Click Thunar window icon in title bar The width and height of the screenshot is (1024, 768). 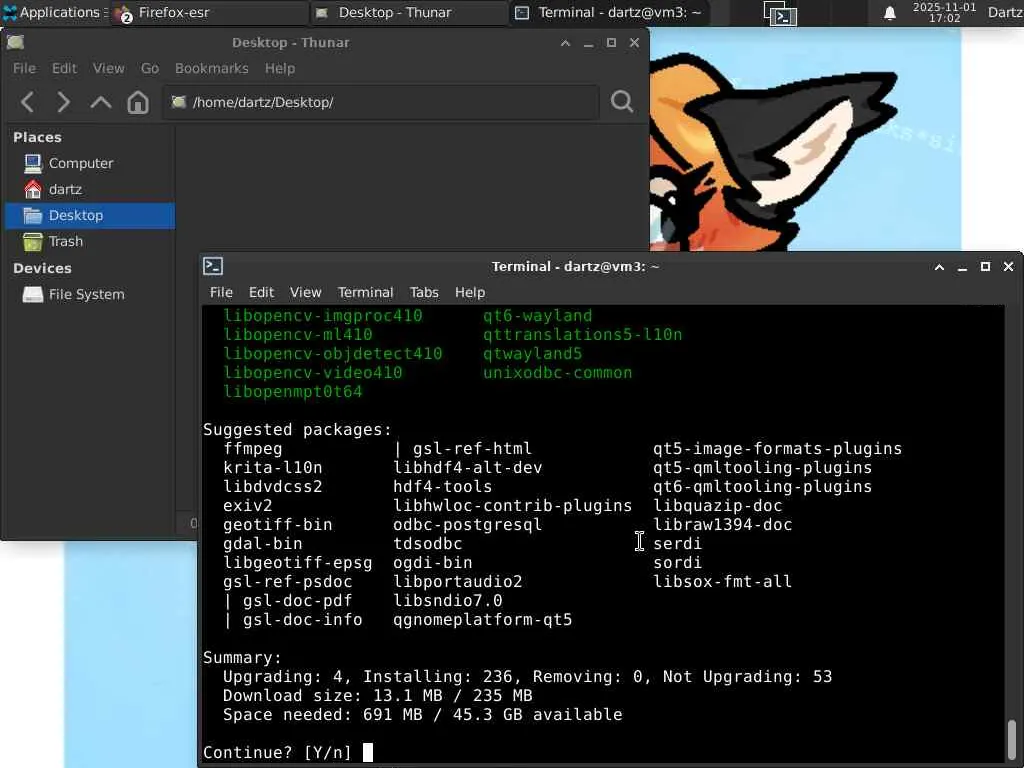[x=16, y=42]
